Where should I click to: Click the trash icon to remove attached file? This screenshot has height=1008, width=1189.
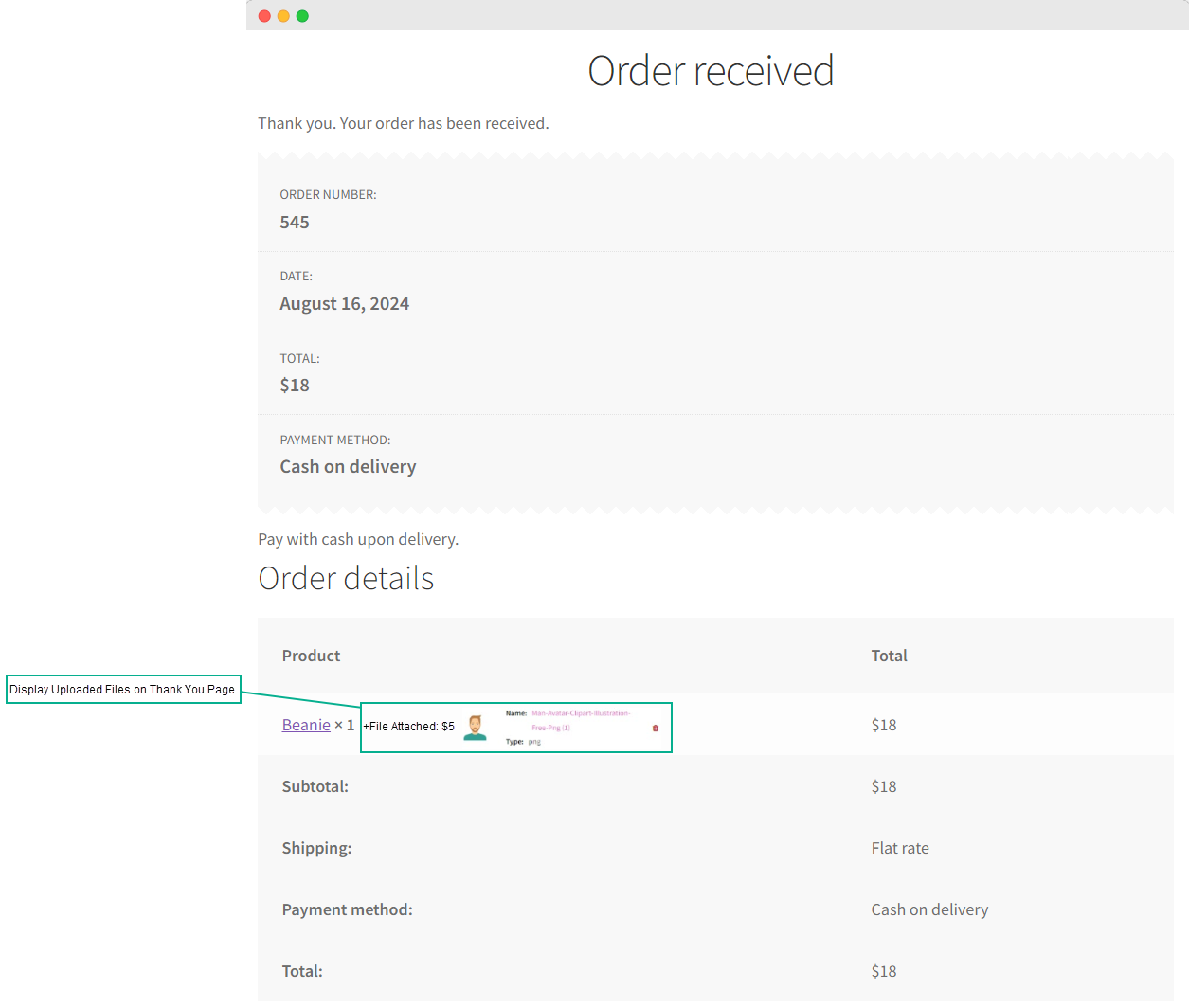(x=655, y=727)
